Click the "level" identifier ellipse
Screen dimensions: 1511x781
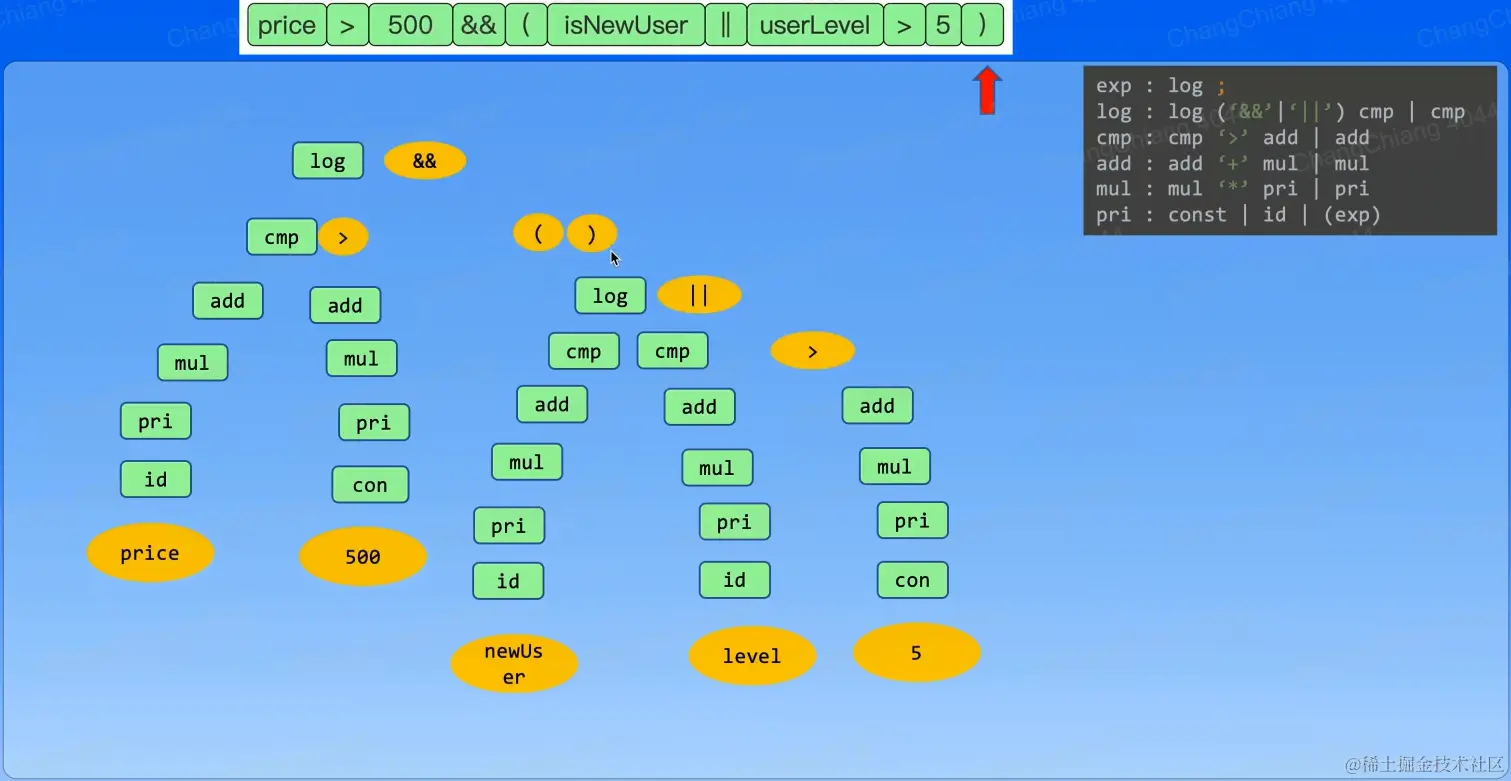click(752, 655)
